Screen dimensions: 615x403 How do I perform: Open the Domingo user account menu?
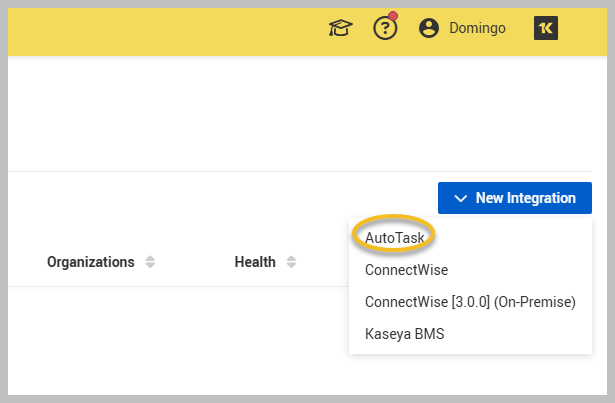click(477, 28)
